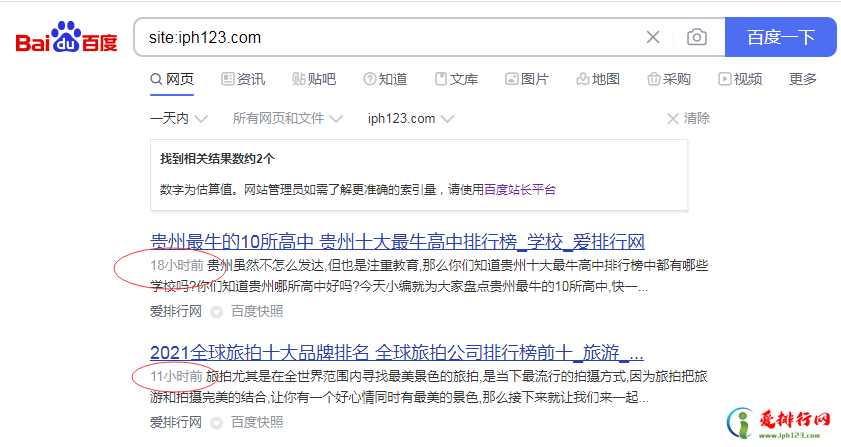The width and height of the screenshot is (841, 447).
Task: Open the 地图 tab
Action: [598, 79]
